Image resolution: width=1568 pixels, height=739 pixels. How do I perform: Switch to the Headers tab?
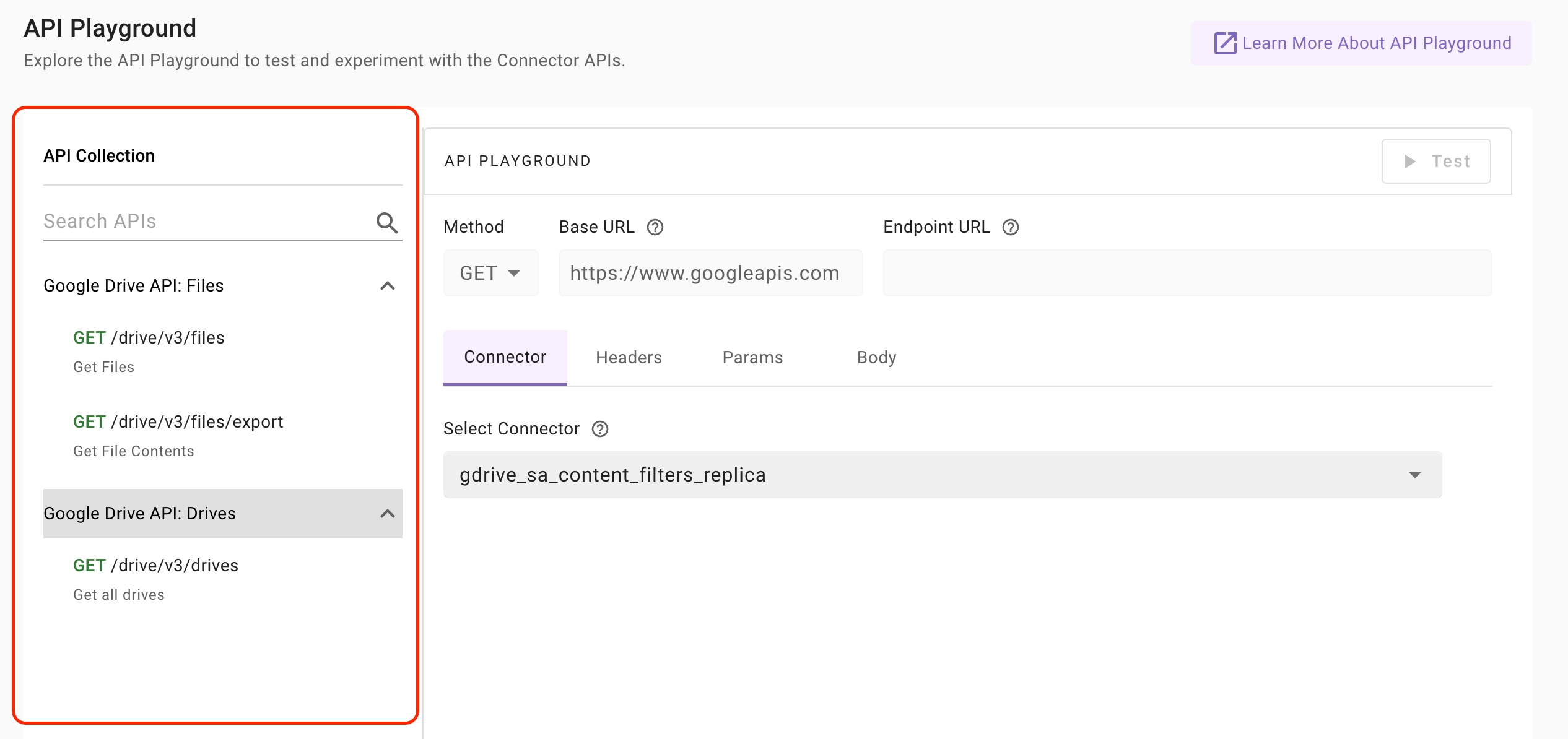[629, 357]
